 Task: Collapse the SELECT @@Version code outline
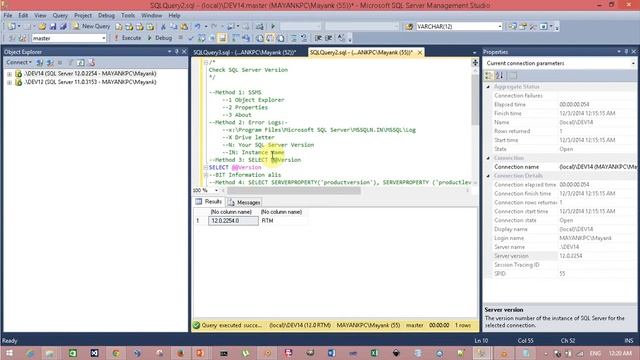tap(206, 167)
